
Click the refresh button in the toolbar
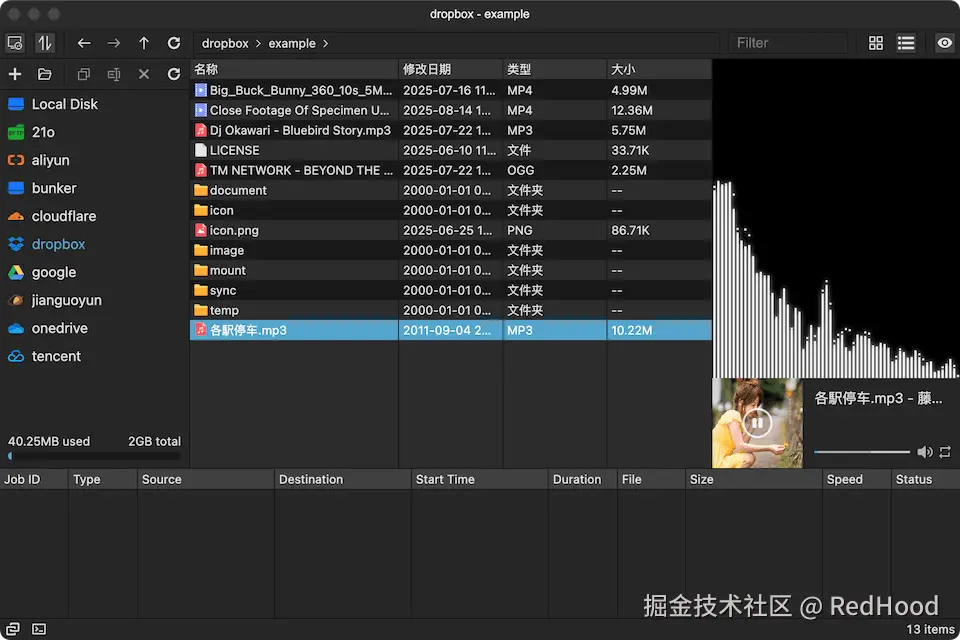(173, 43)
